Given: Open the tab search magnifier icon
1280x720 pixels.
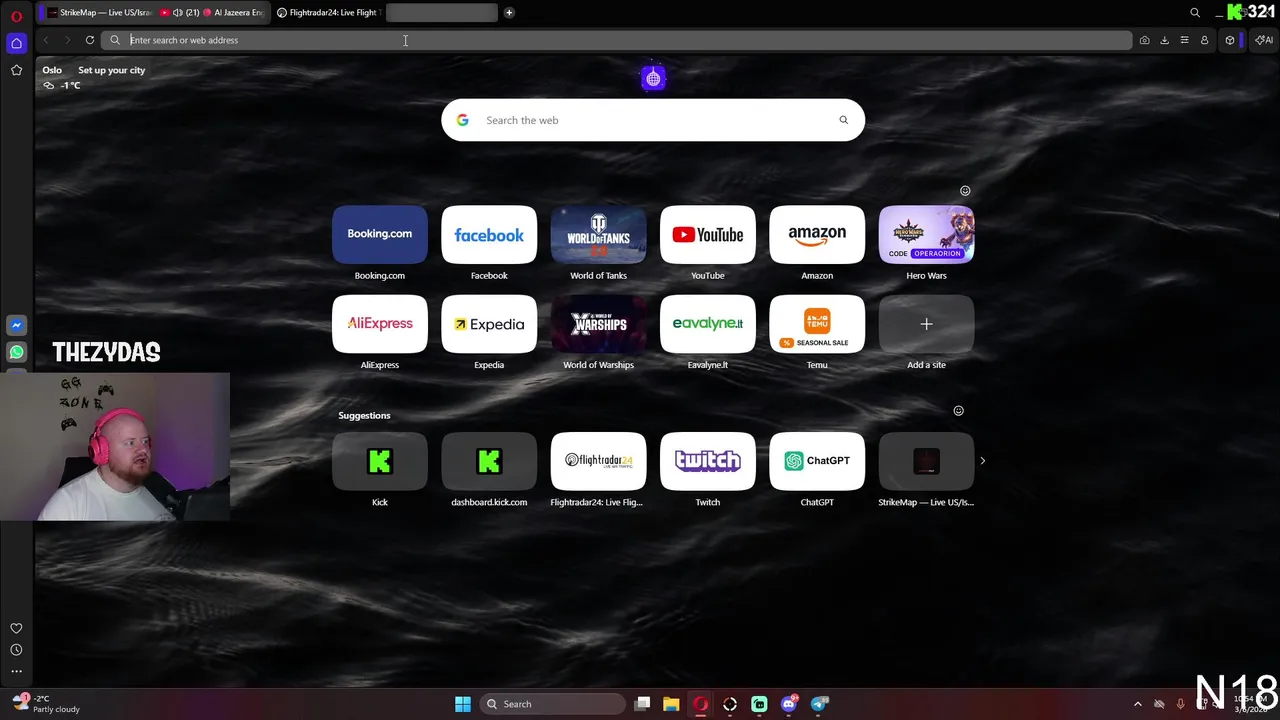Looking at the screenshot, I should pyautogui.click(x=1195, y=12).
